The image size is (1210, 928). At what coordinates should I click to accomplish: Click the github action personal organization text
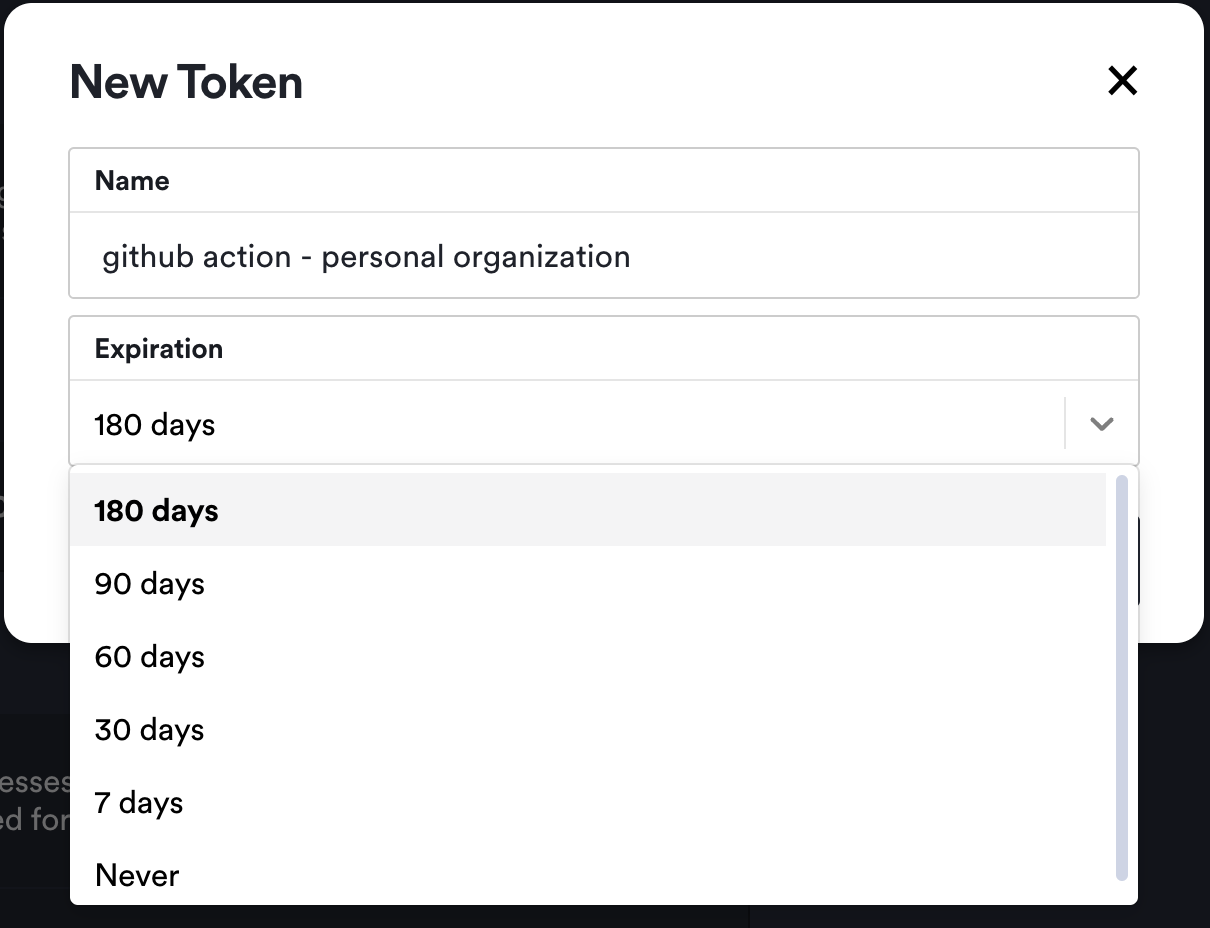tap(365, 256)
